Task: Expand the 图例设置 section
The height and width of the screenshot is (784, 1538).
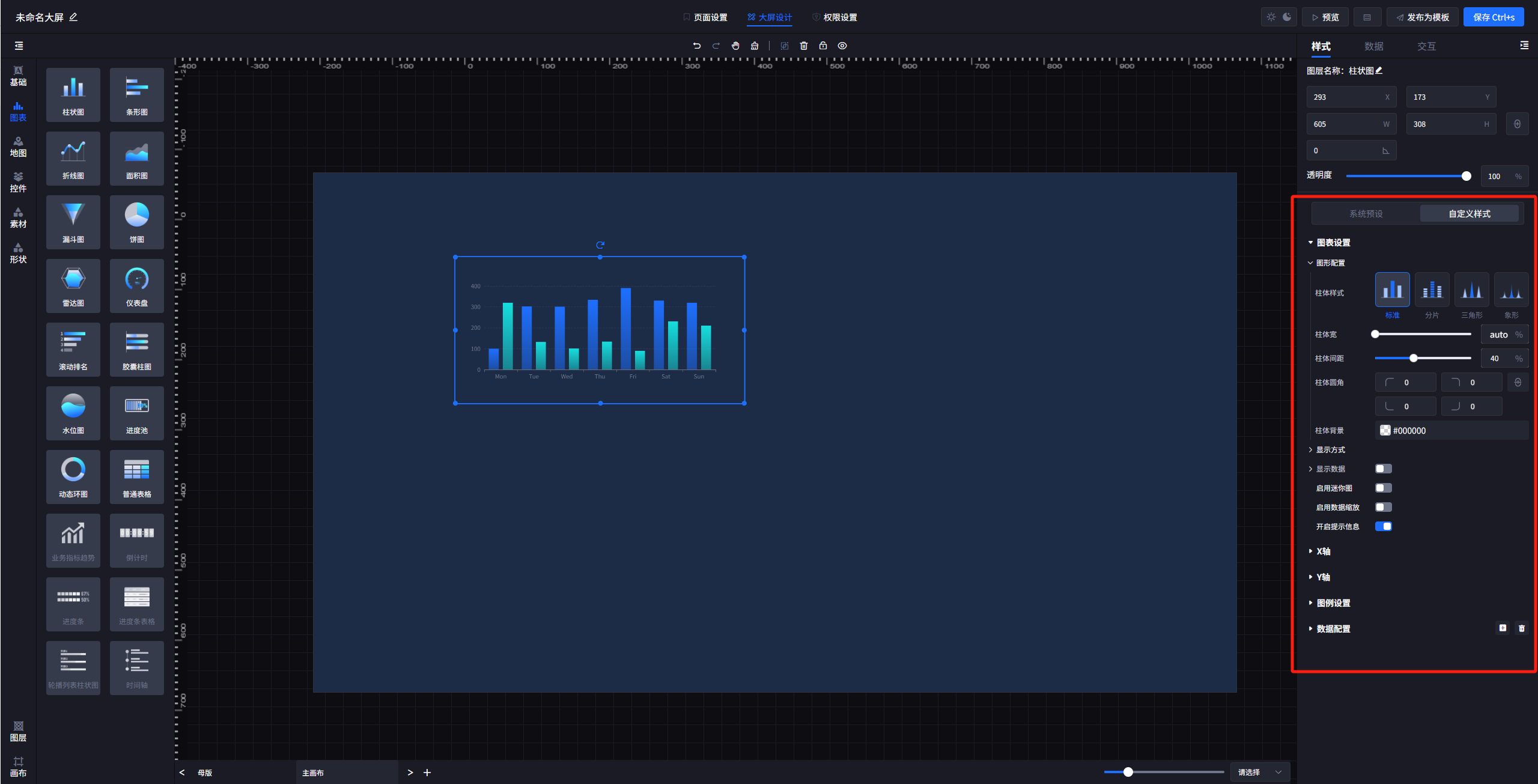Action: coord(1333,603)
